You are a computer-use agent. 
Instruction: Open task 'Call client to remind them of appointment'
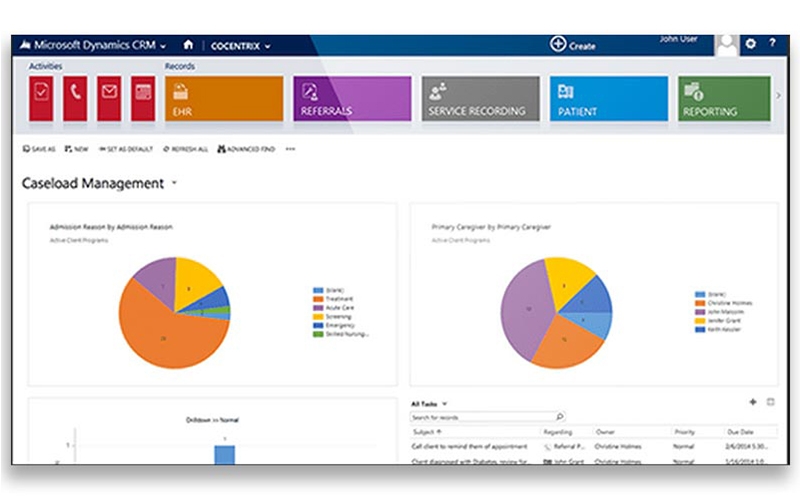coord(469,446)
